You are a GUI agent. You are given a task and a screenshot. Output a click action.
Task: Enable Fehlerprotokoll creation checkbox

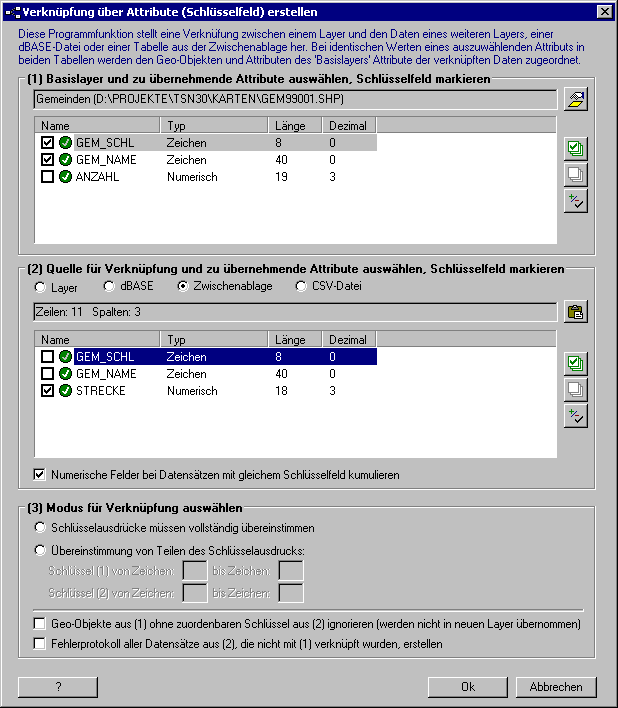[x=40, y=643]
